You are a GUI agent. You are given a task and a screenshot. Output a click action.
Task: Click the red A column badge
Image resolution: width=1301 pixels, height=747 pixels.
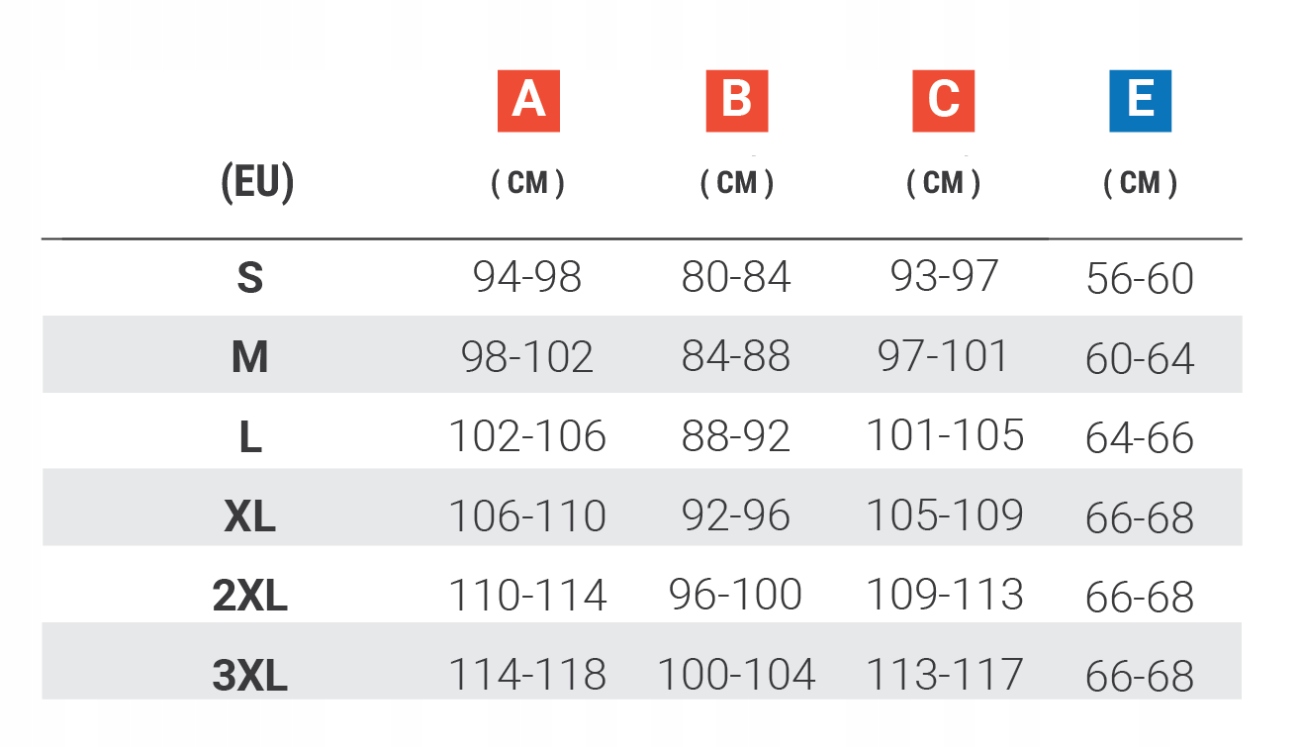(528, 101)
